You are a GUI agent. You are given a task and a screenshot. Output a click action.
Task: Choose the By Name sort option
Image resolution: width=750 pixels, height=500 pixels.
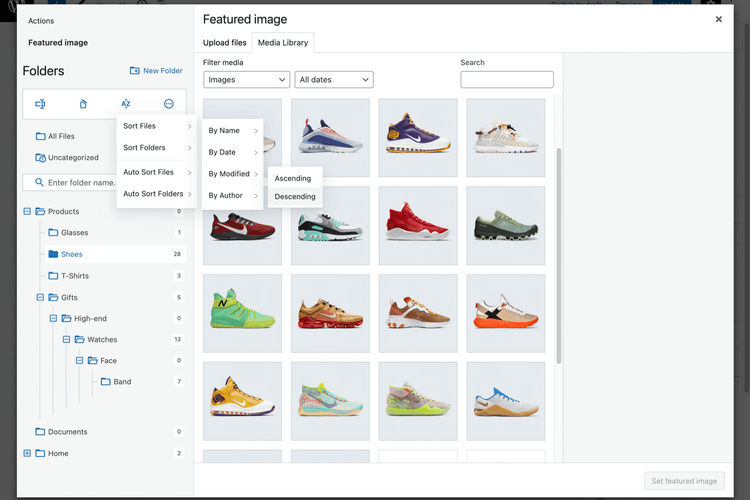point(232,131)
